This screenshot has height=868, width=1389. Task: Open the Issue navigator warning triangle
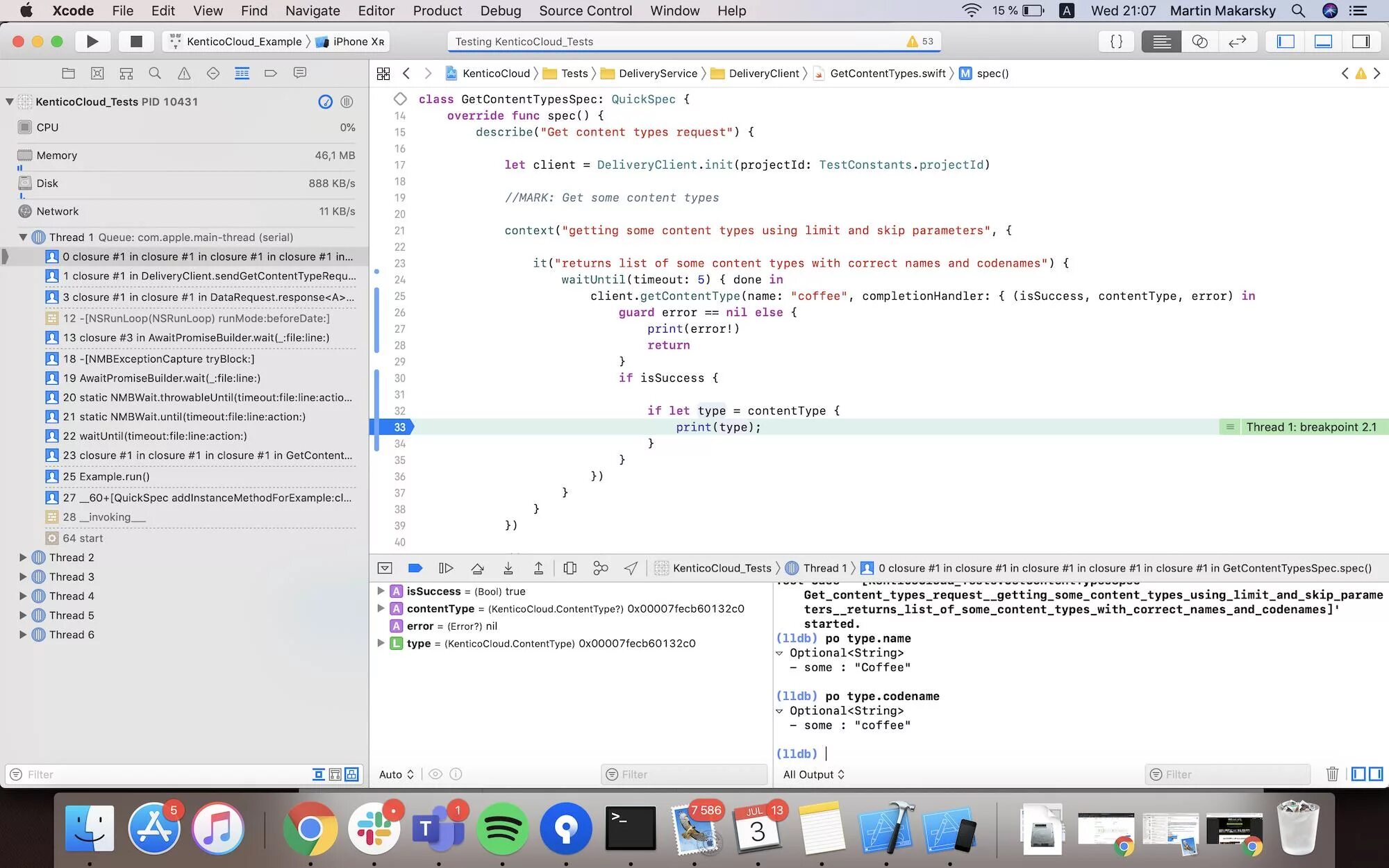click(x=184, y=73)
